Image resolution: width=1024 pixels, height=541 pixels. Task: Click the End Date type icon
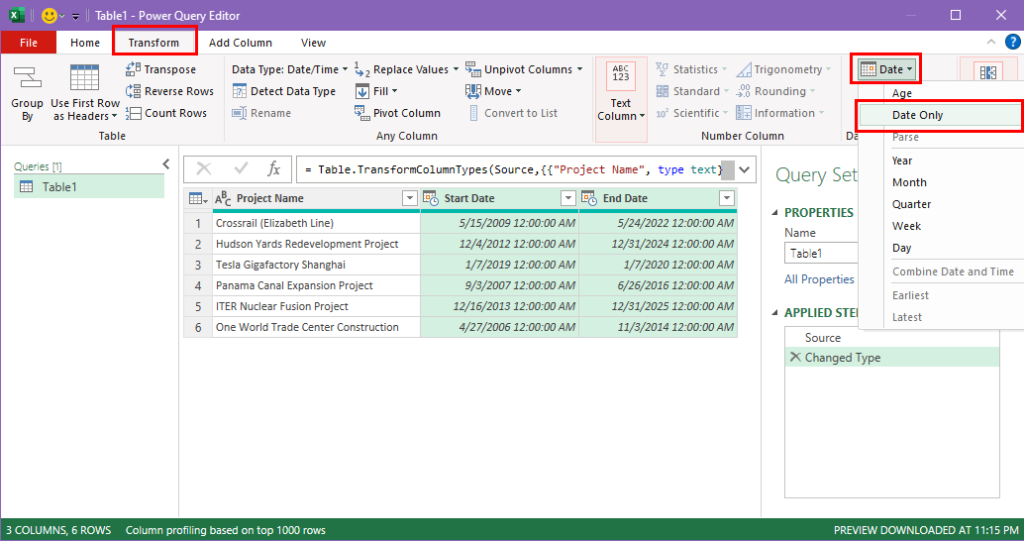[x=589, y=198]
